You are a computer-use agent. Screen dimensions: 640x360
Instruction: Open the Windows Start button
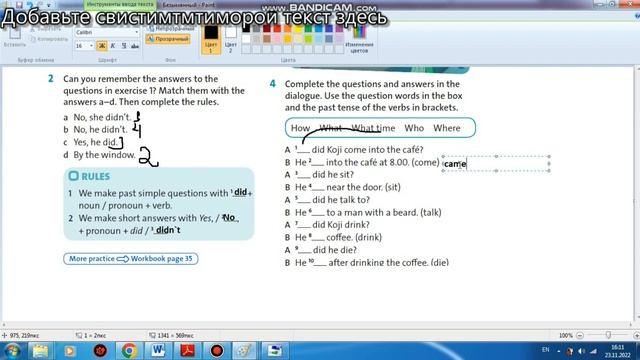11,351
